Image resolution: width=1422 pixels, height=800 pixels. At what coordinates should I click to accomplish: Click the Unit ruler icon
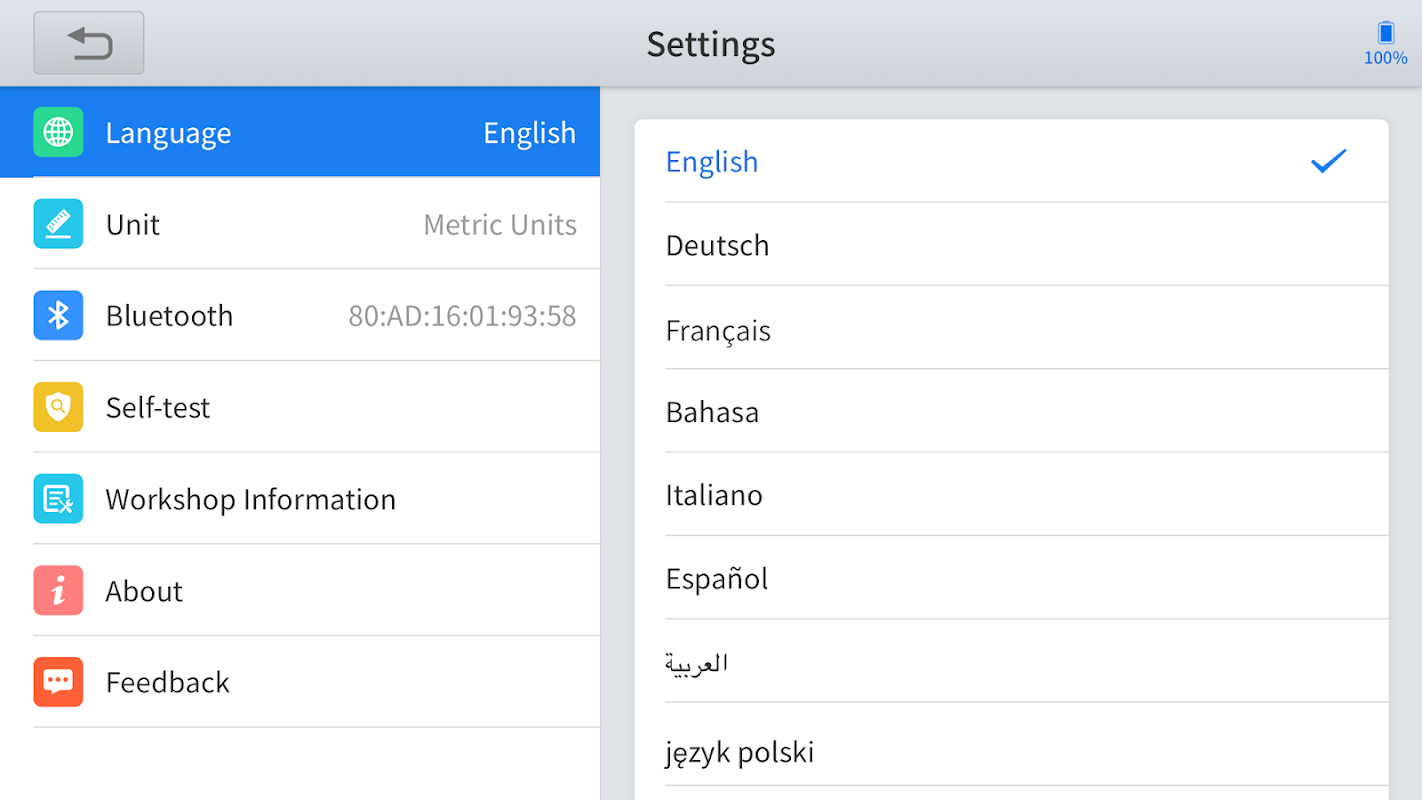[58, 224]
